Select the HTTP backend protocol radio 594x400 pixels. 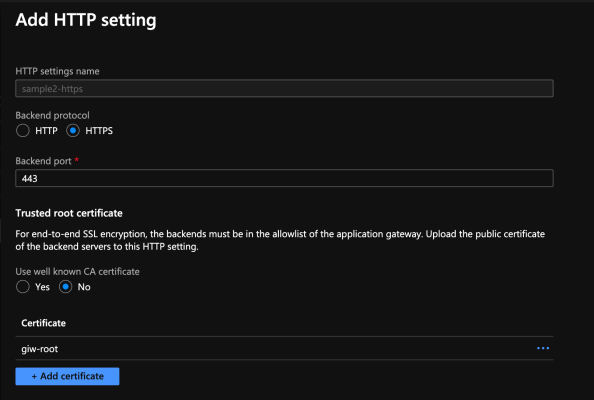23,131
